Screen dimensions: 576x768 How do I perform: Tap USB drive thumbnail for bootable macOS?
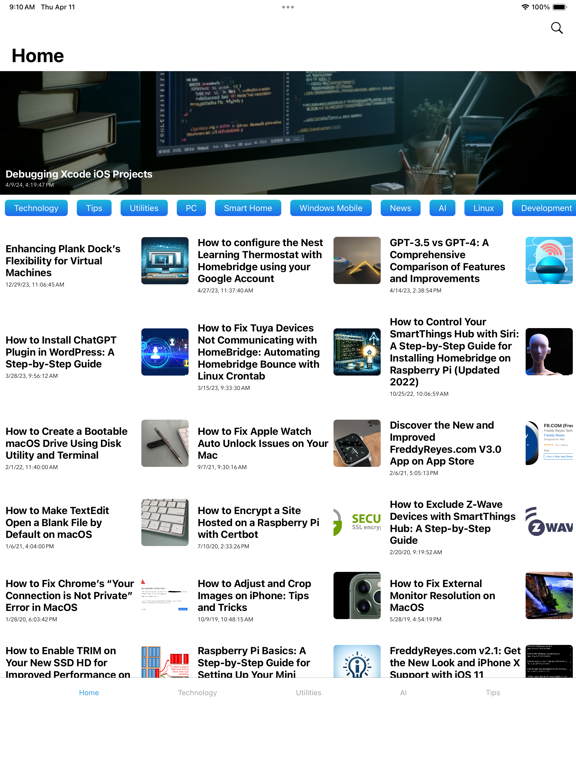coord(165,443)
